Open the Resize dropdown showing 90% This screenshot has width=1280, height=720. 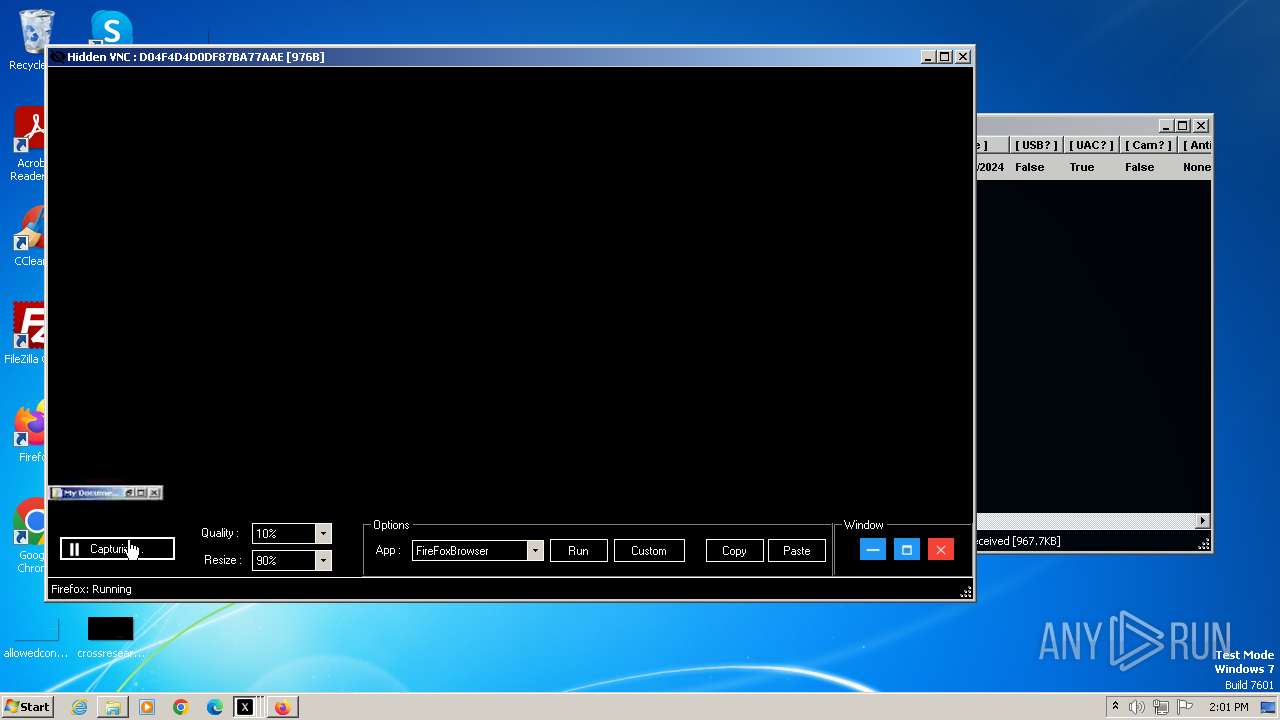pyautogui.click(x=322, y=561)
